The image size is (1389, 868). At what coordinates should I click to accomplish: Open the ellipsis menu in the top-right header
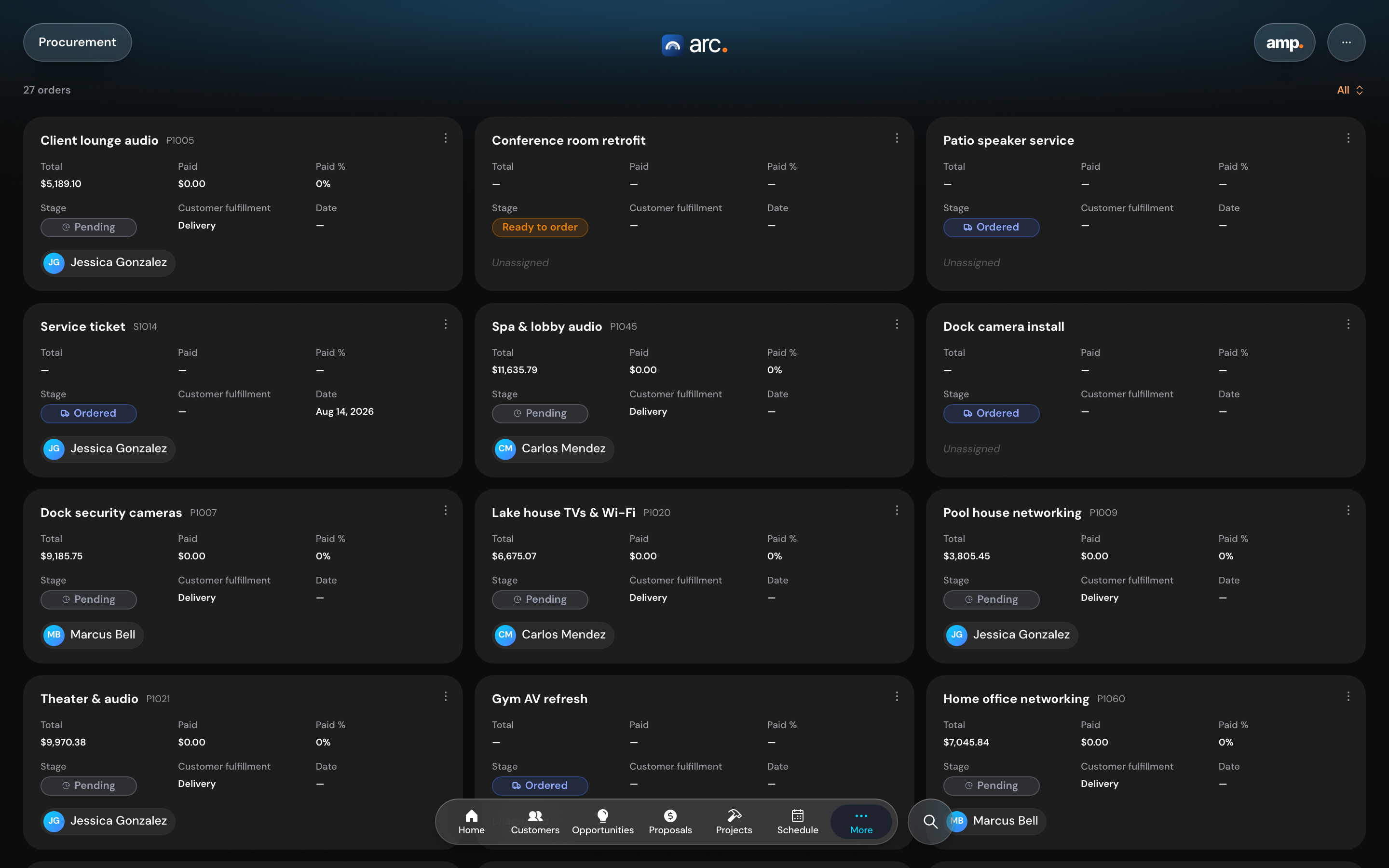click(x=1346, y=42)
